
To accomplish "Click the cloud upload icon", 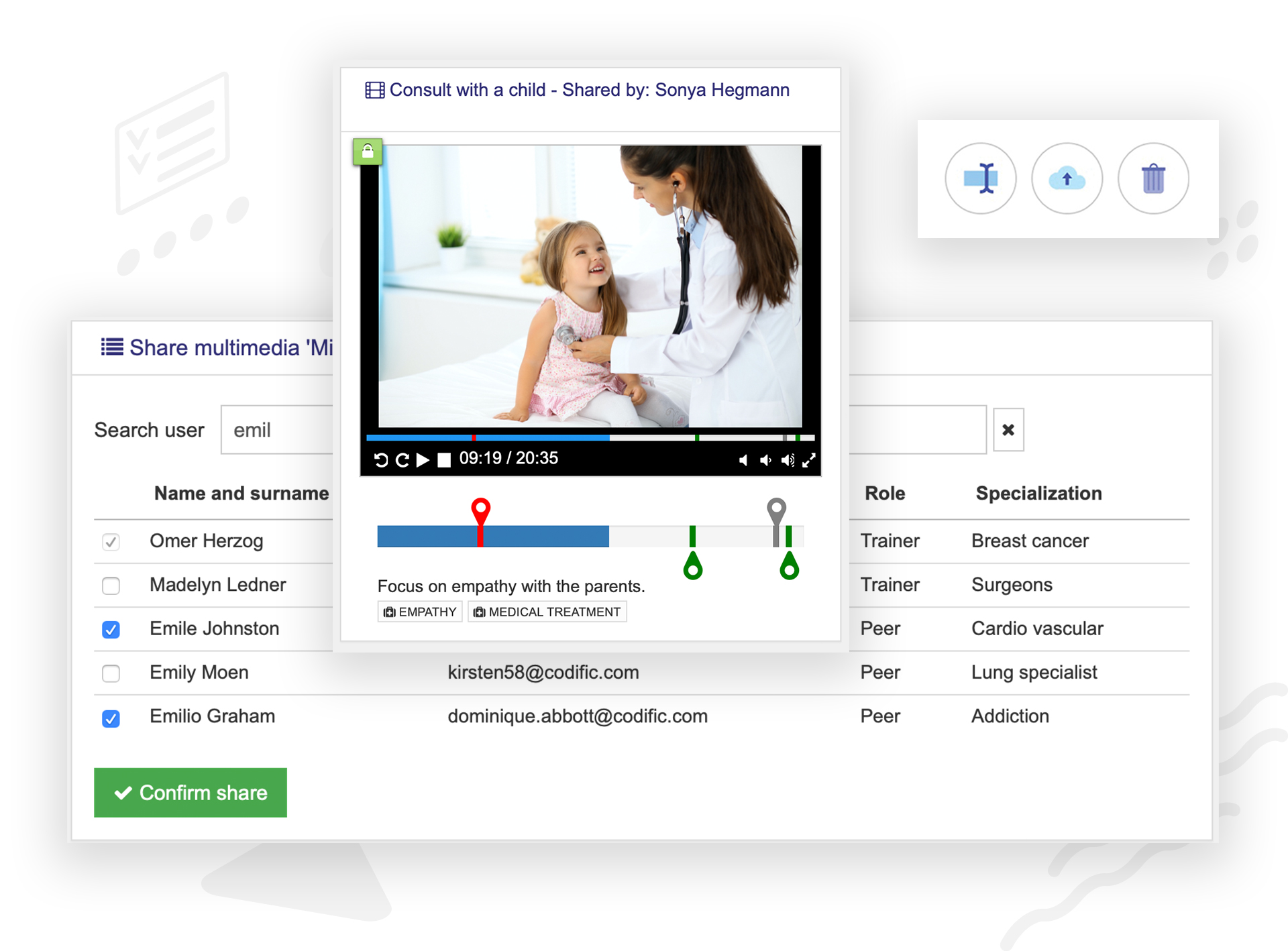I will (x=1067, y=178).
